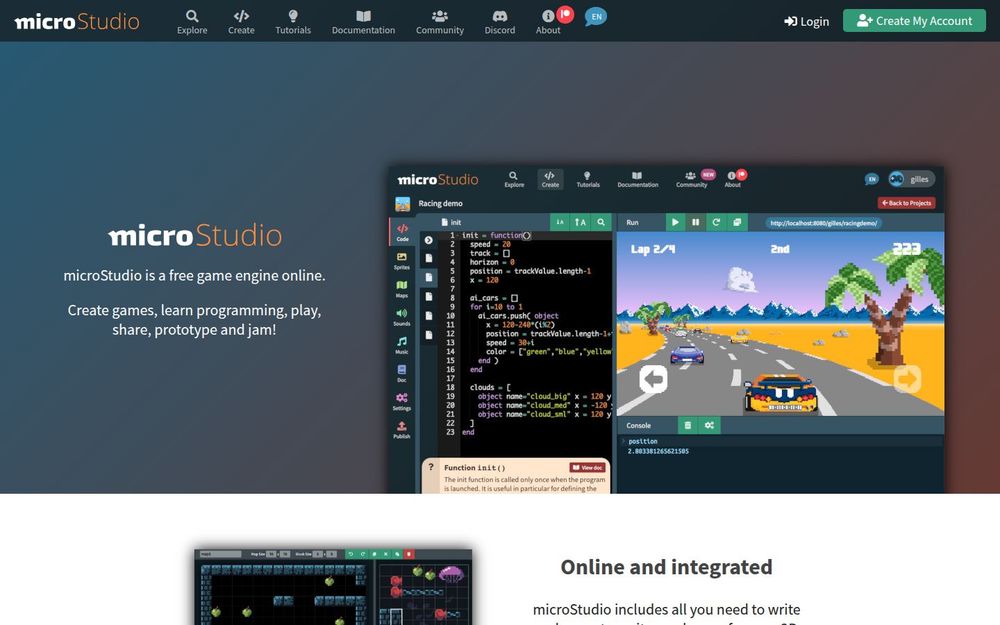Click the embedded screenshot's Tutorials icon
The width and height of the screenshot is (1000, 625).
click(x=588, y=179)
